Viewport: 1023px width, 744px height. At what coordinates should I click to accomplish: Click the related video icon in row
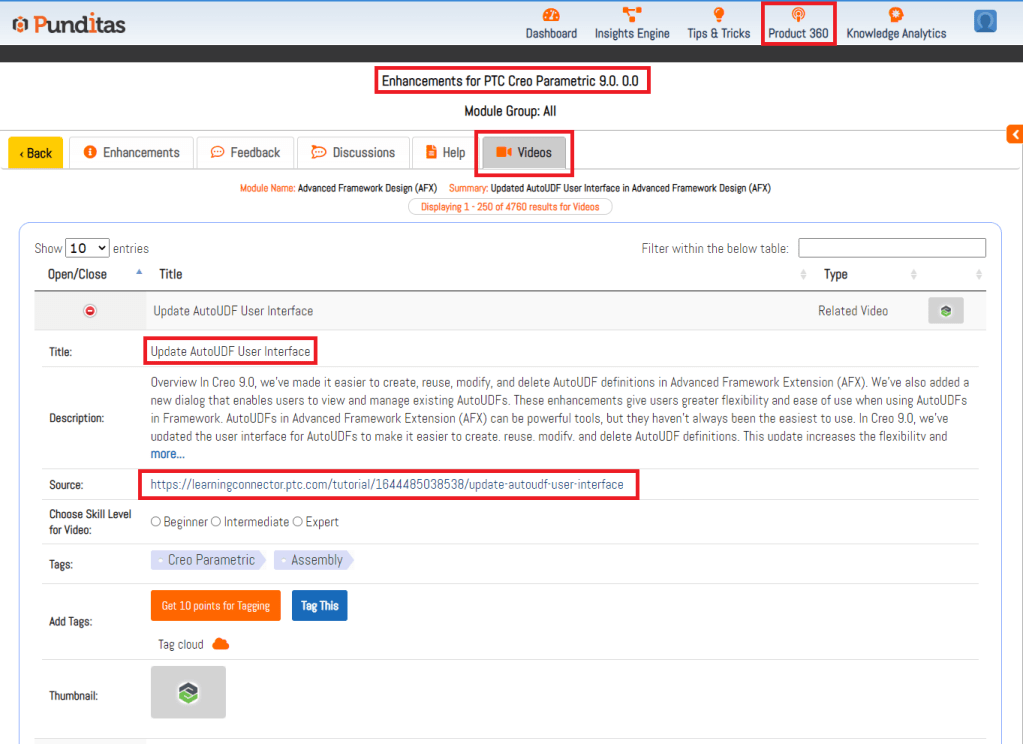(x=945, y=311)
